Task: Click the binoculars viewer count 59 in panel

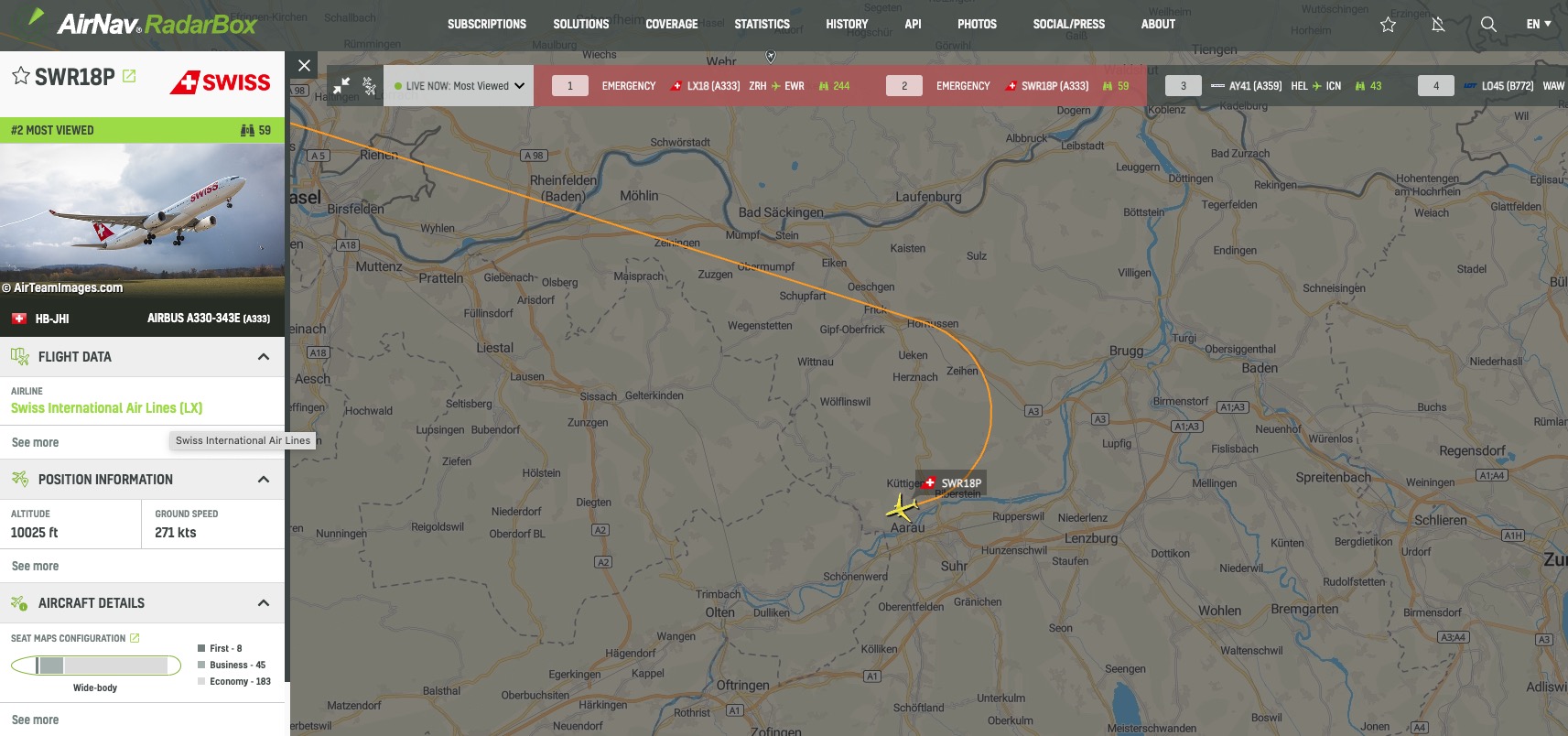Action: pos(255,130)
